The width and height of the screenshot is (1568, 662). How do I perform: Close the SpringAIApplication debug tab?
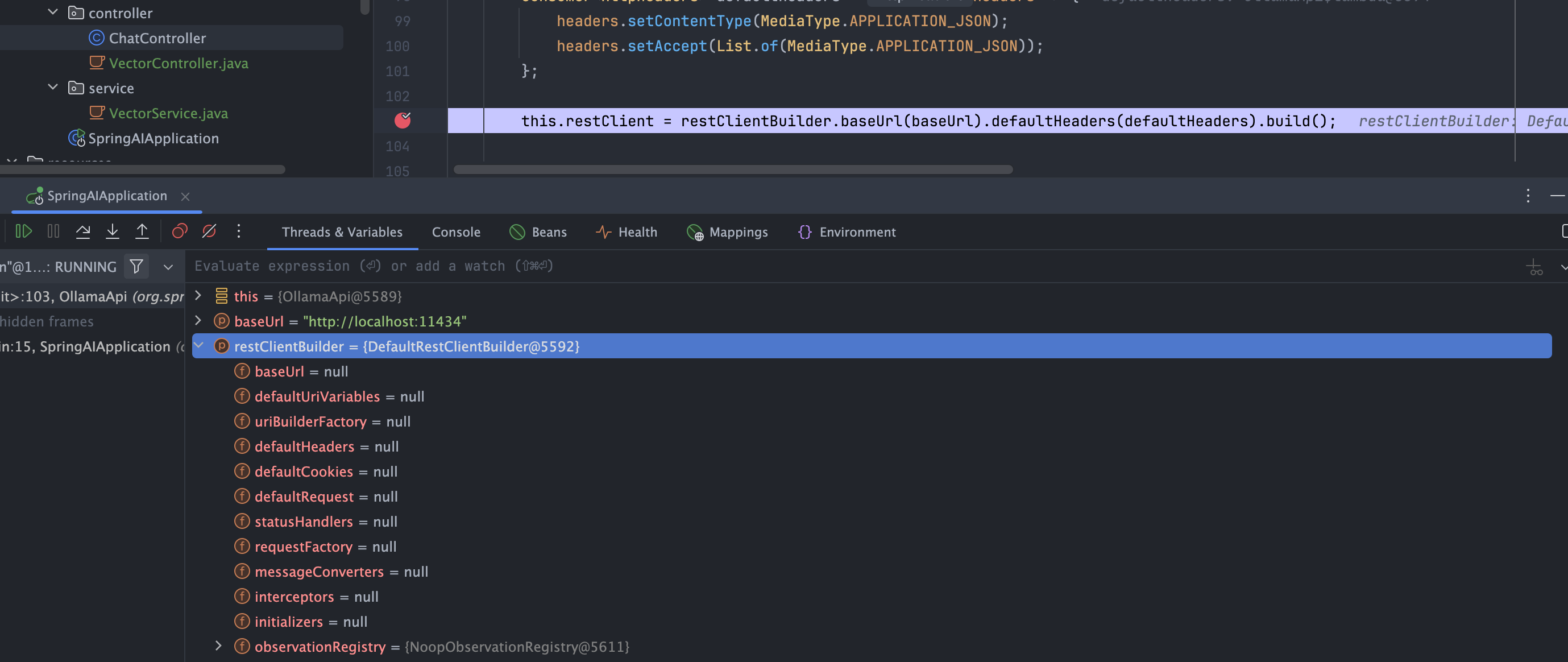tap(186, 196)
